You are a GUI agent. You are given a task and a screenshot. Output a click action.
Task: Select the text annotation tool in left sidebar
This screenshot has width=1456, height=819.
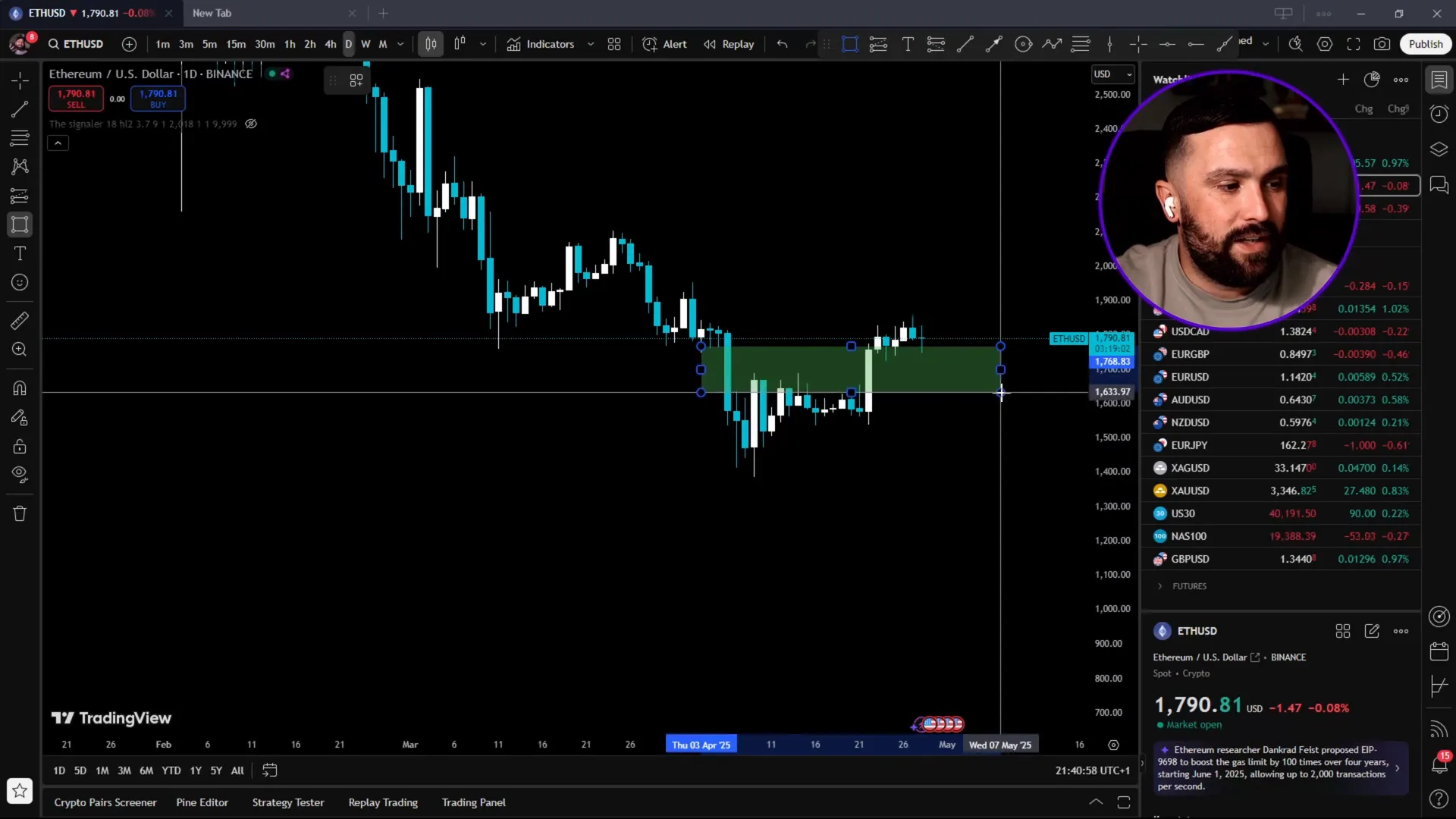tap(20, 253)
